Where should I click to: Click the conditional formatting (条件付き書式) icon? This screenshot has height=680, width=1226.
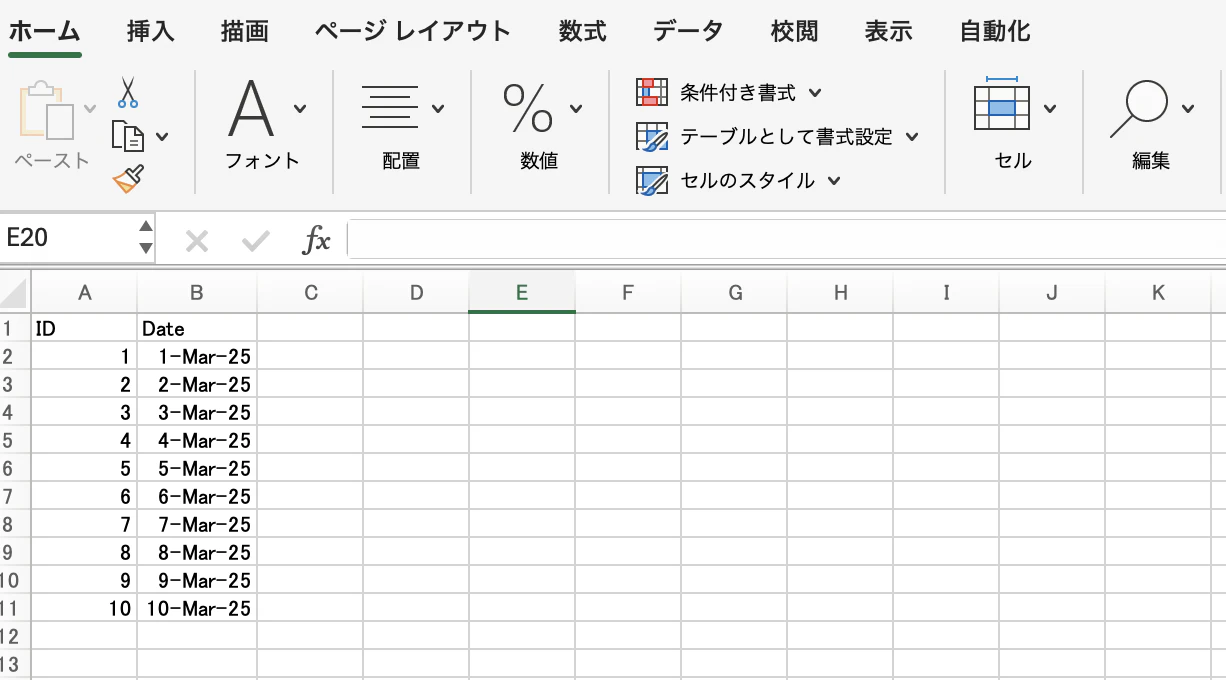[652, 92]
